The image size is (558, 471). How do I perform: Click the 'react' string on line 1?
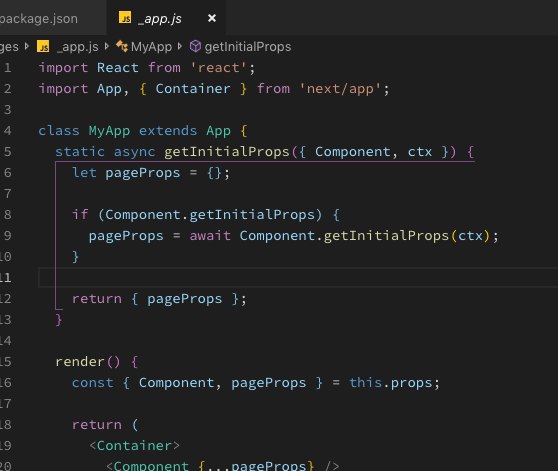pos(219,68)
